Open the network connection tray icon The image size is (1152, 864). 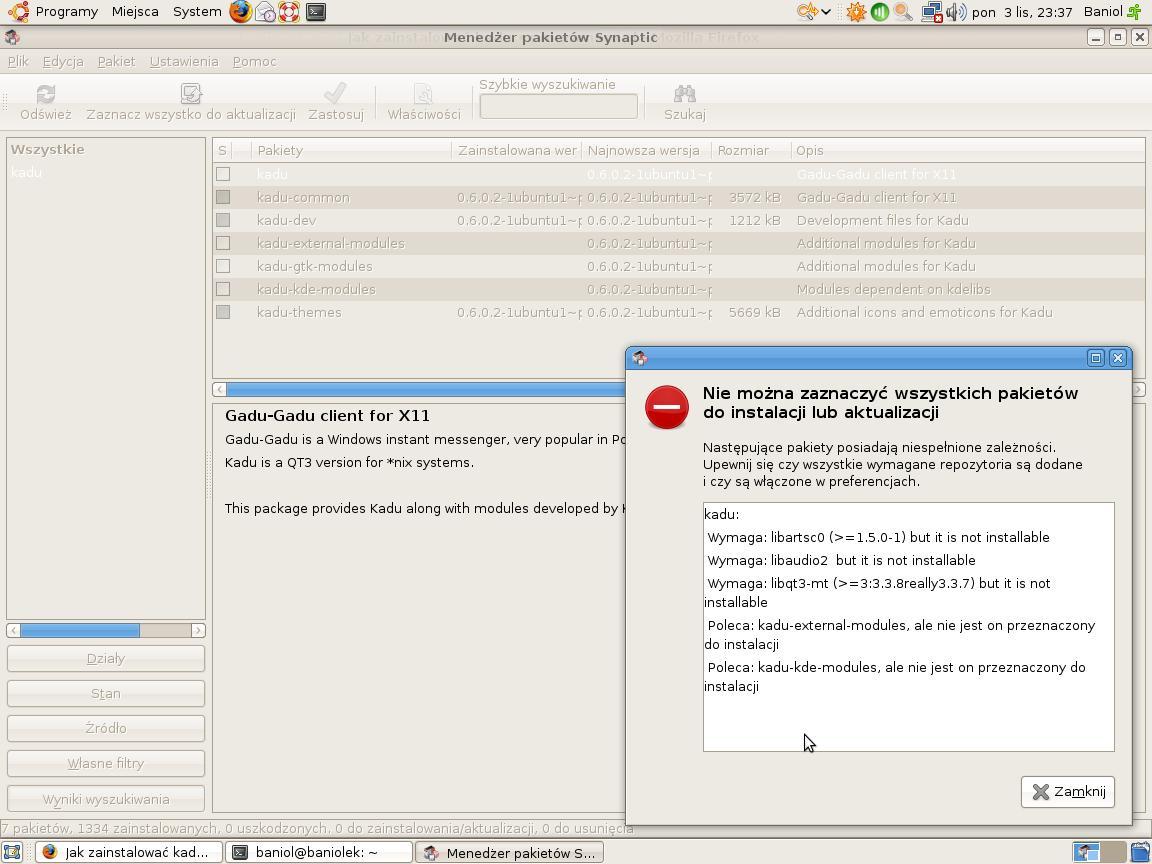[932, 12]
